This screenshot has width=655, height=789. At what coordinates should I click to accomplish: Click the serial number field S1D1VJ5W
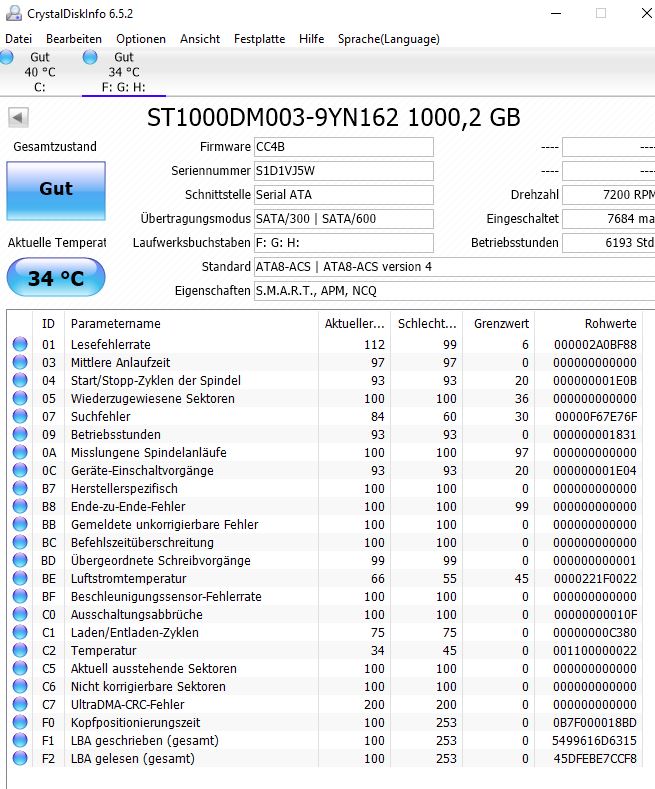coord(344,171)
